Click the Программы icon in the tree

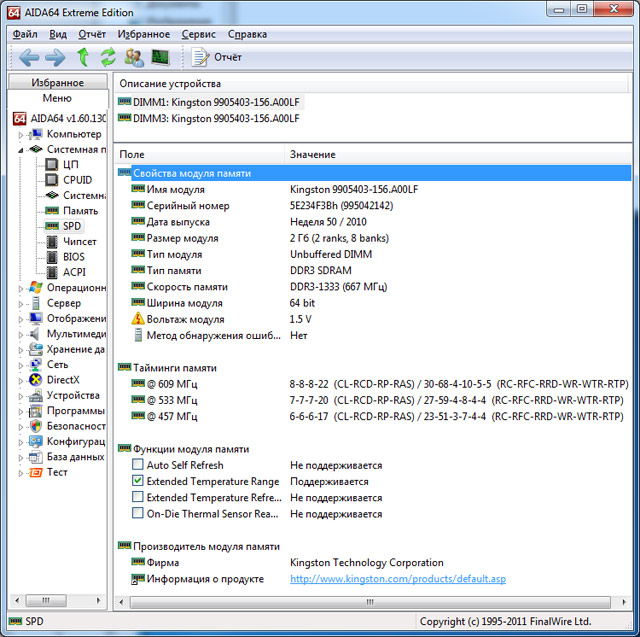click(x=36, y=411)
